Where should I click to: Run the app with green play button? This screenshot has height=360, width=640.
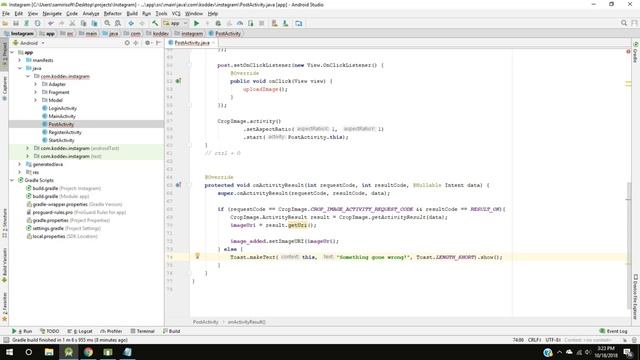[x=196, y=23]
